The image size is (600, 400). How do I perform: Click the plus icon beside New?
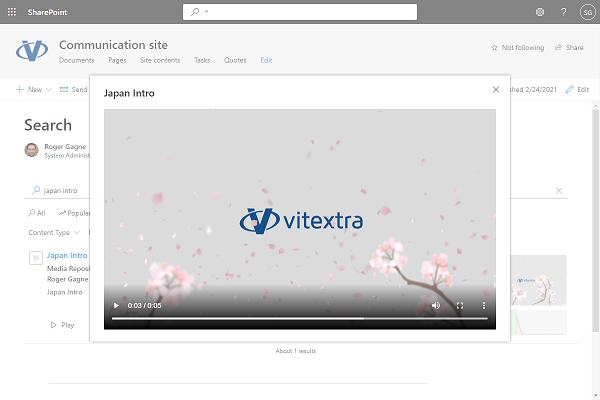(x=20, y=89)
